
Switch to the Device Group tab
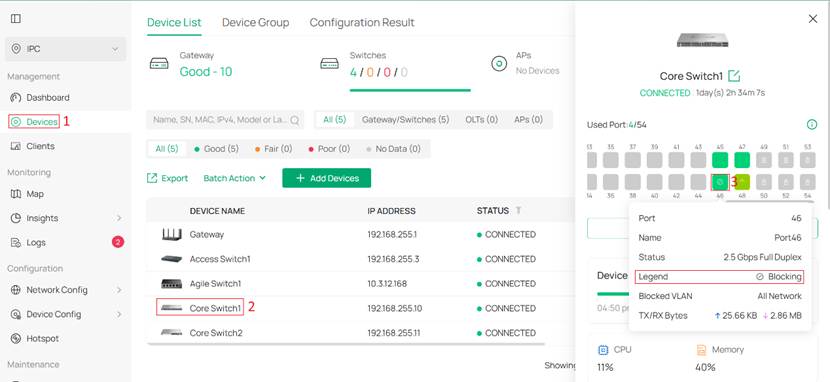[x=255, y=22]
